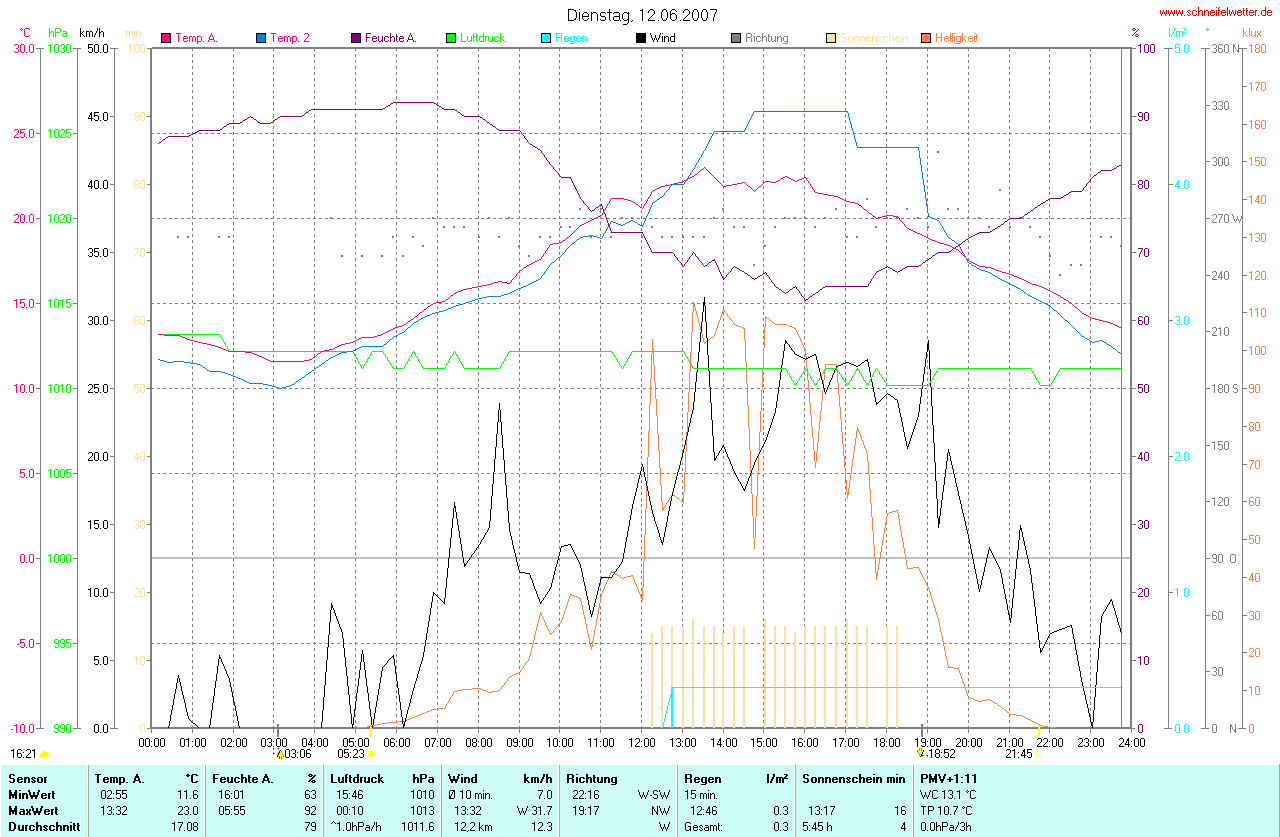Click the Wind table column header
Viewport: 1280px width, 837px height.
point(463,778)
